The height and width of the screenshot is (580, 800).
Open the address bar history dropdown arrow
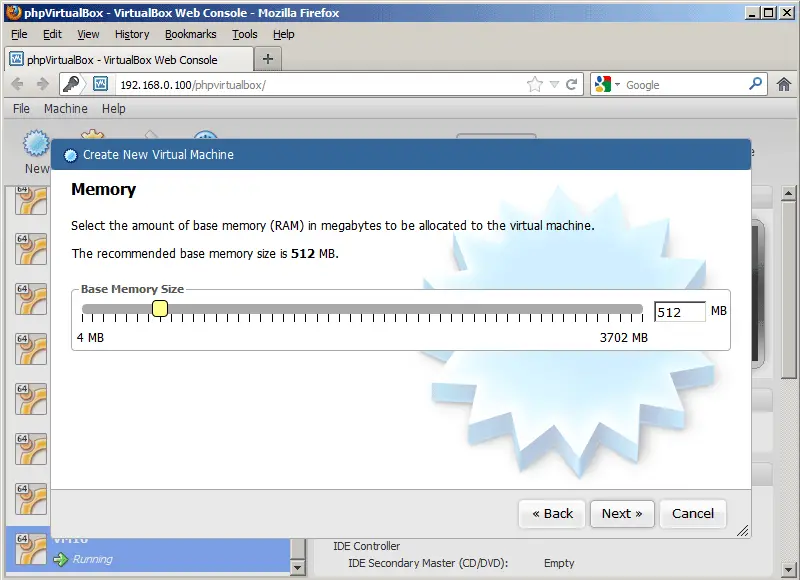pos(555,85)
